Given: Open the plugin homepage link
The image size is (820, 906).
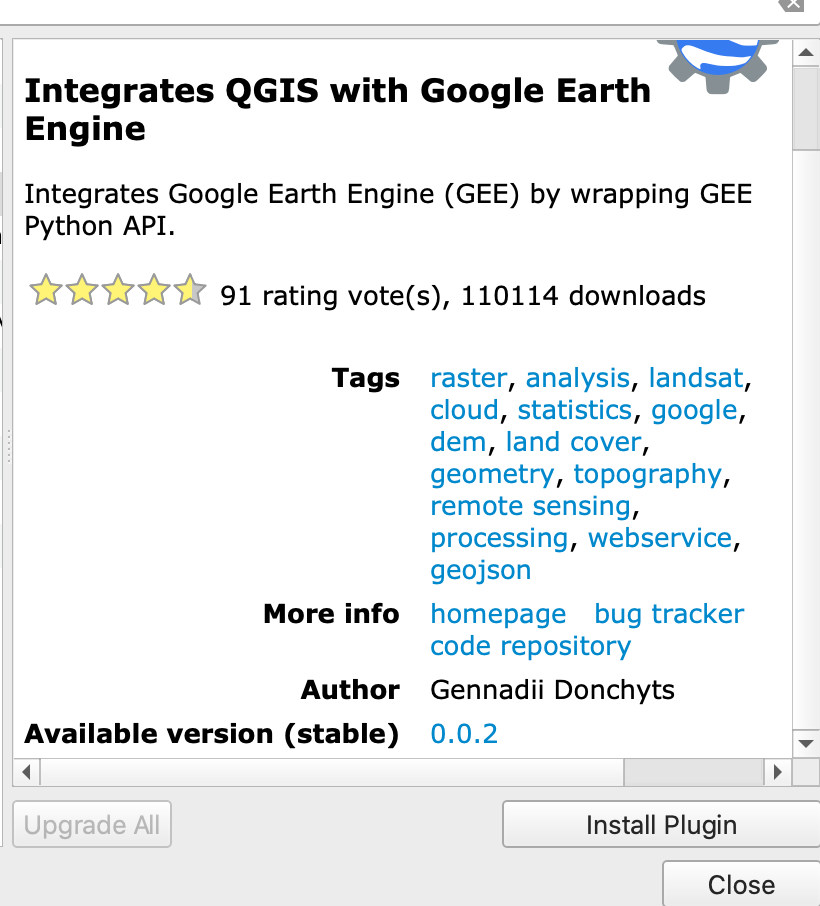Looking at the screenshot, I should (x=497, y=614).
